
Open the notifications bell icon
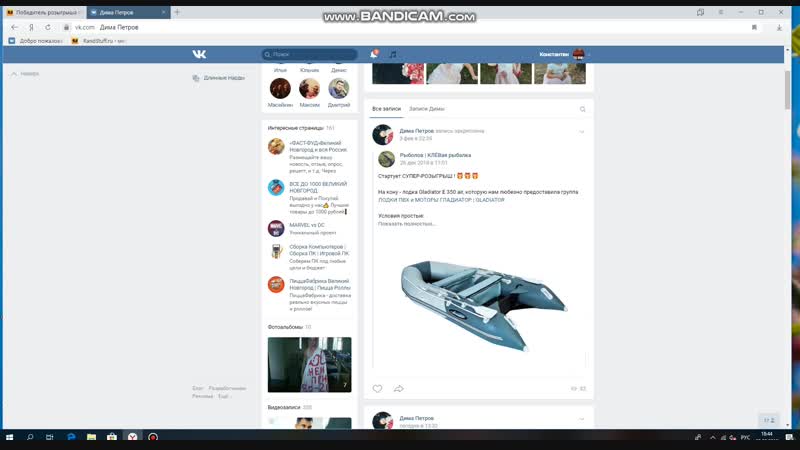374,54
